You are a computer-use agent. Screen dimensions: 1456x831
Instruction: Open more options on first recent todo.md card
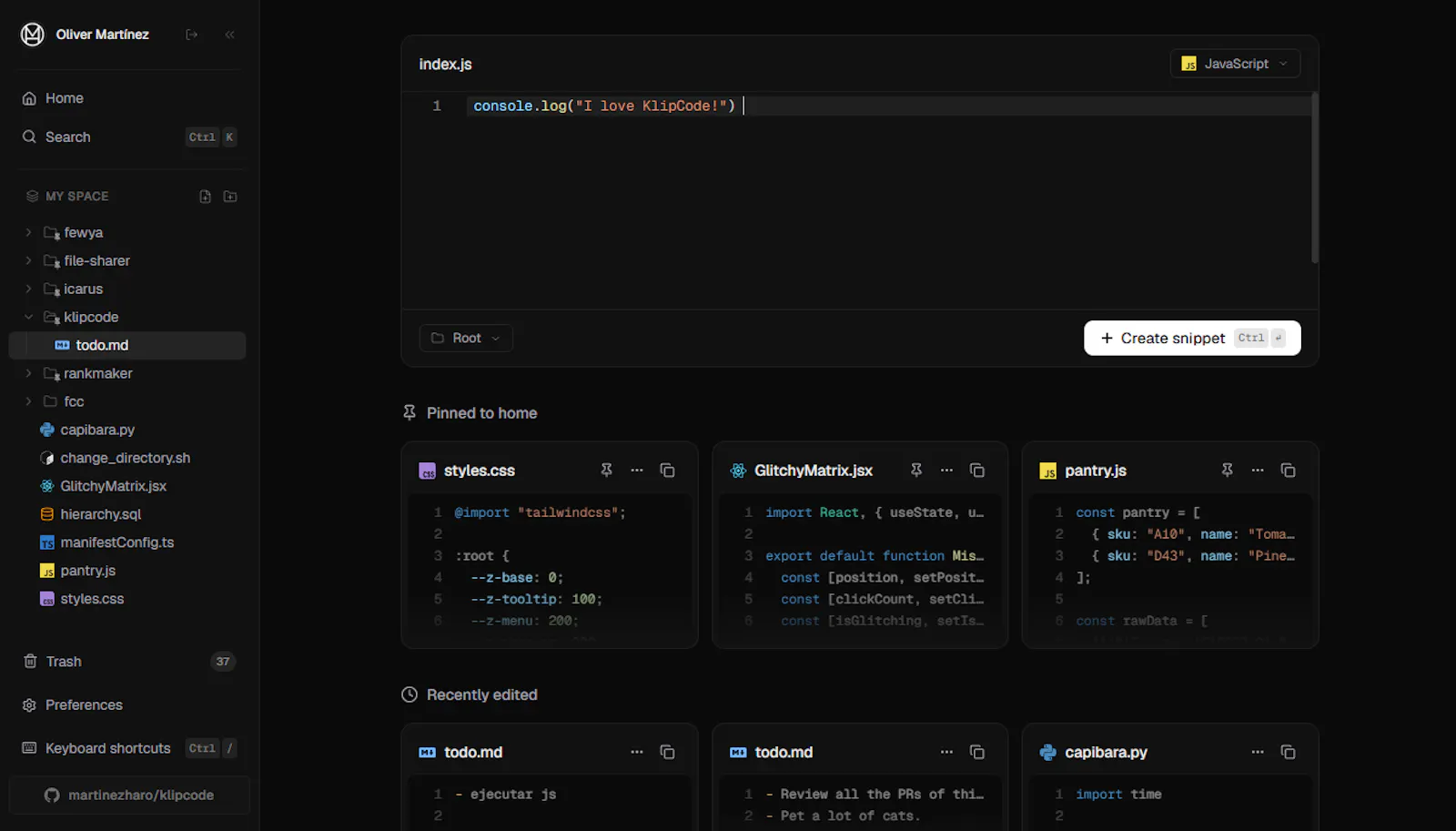click(x=637, y=752)
